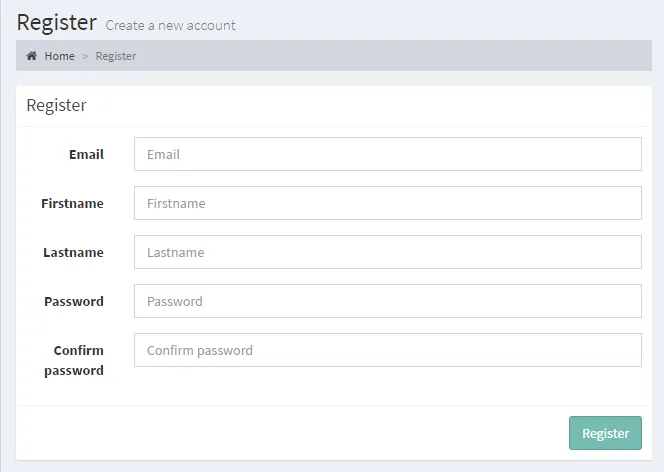
Task: Click the Register panel title
Action: click(56, 105)
